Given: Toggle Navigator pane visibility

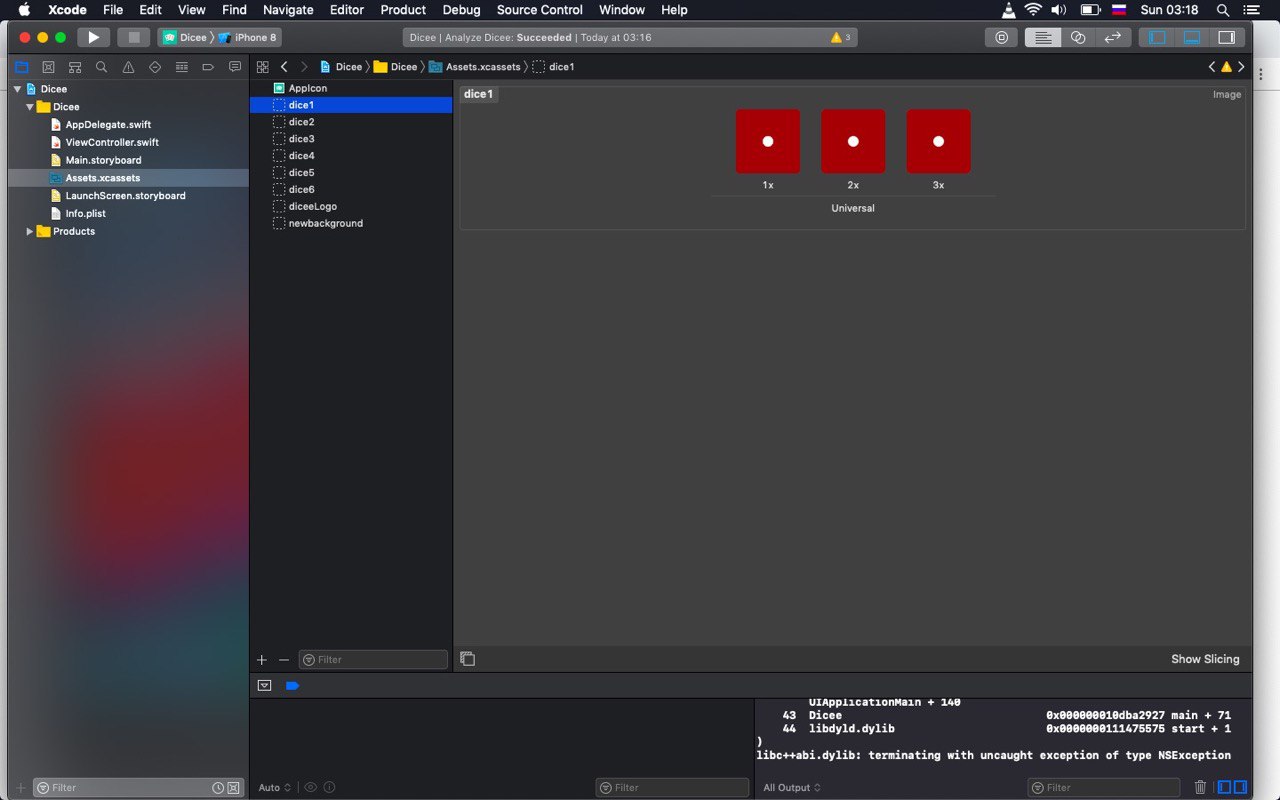Looking at the screenshot, I should click(1157, 37).
